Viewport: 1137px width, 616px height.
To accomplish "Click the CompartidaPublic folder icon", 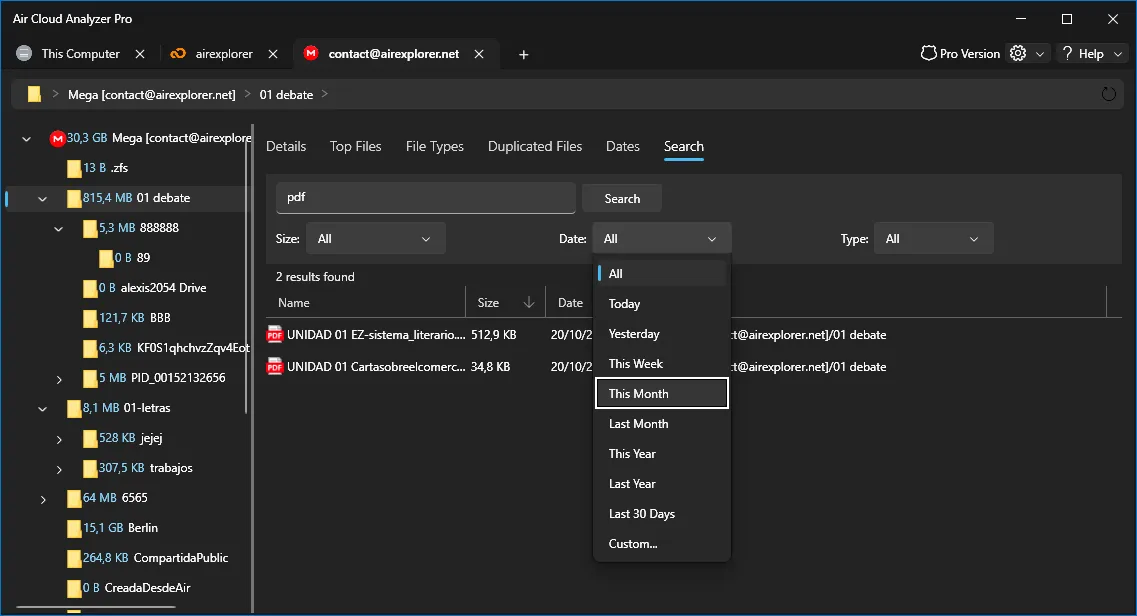I will click(73, 558).
